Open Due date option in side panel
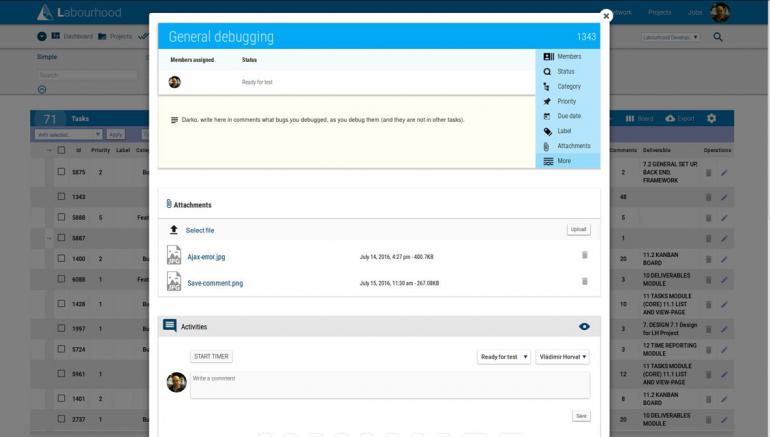The height and width of the screenshot is (437, 770). click(569, 116)
